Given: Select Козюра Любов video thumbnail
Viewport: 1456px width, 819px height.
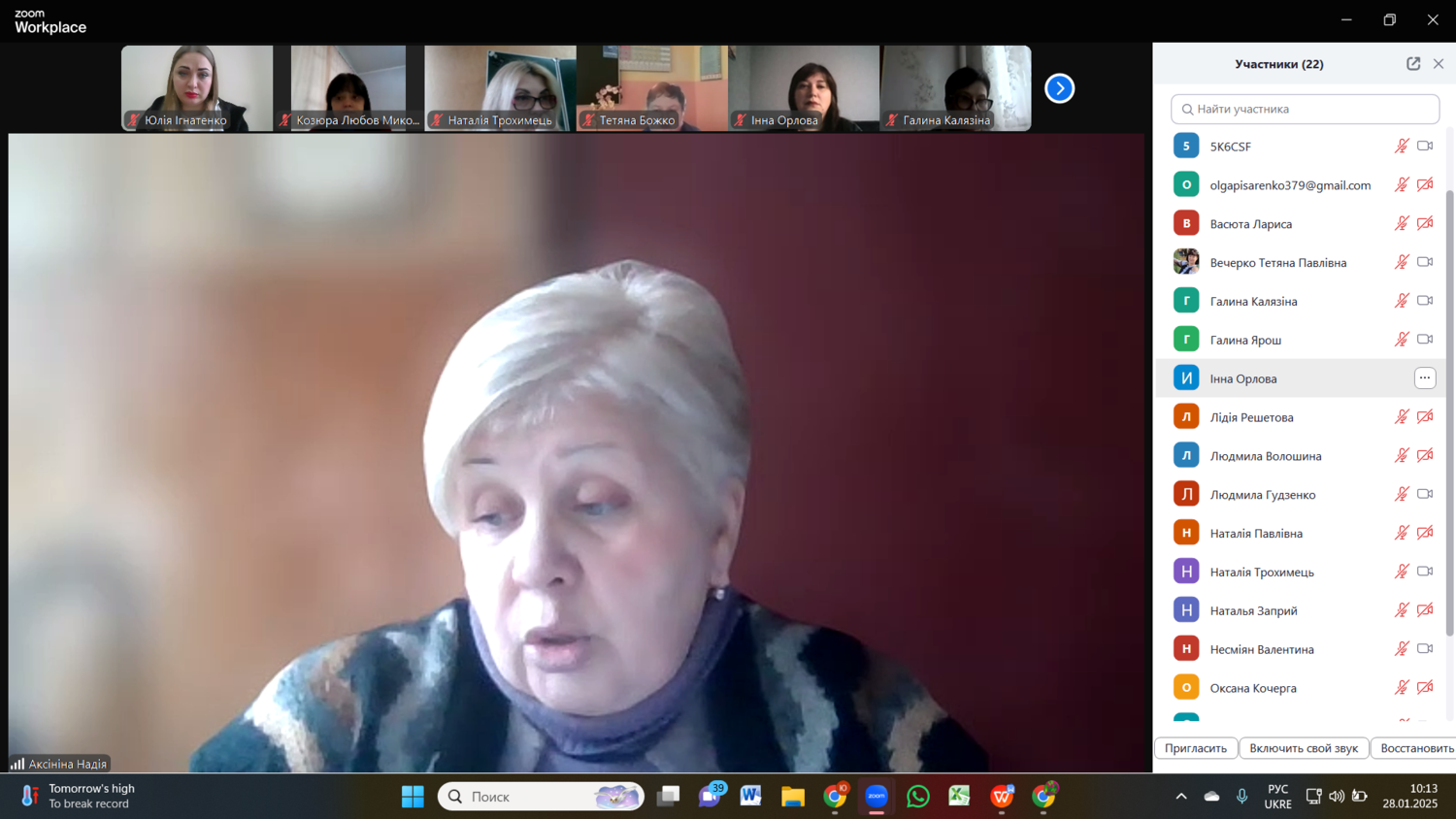Looking at the screenshot, I should pyautogui.click(x=348, y=88).
